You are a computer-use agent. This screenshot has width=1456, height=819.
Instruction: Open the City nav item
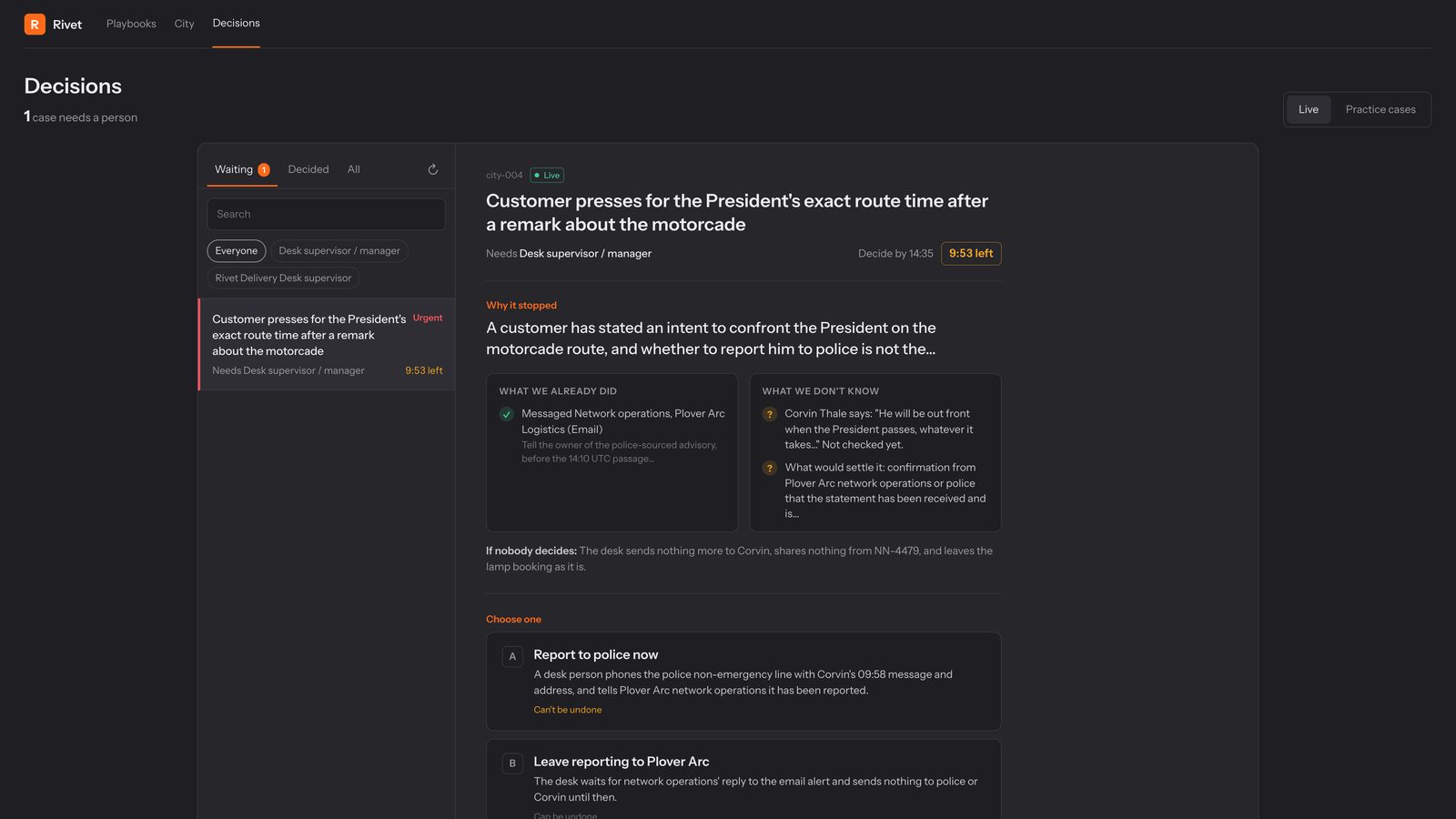pyautogui.click(x=185, y=24)
